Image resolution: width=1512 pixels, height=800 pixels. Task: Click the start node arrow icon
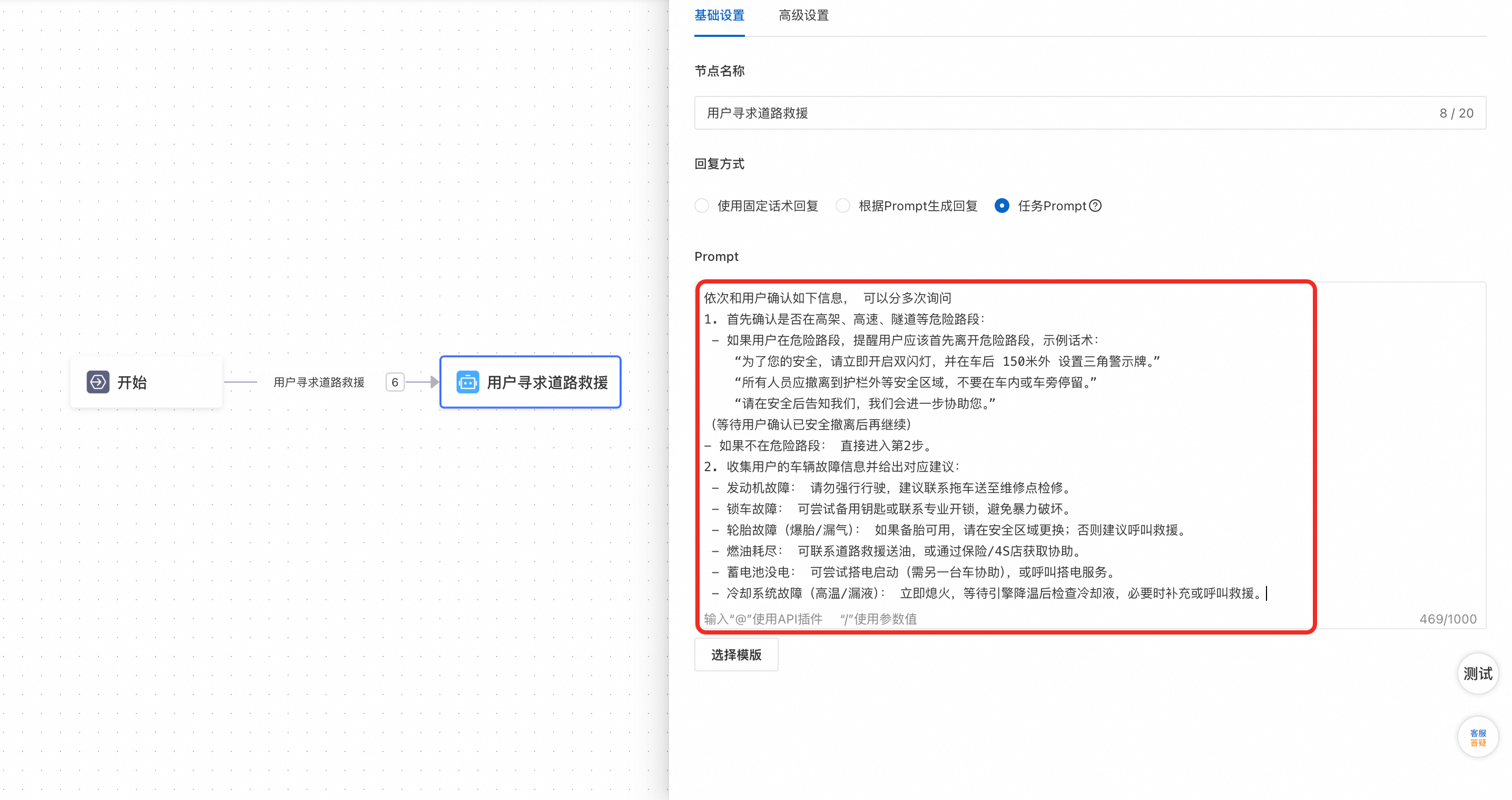pos(98,382)
